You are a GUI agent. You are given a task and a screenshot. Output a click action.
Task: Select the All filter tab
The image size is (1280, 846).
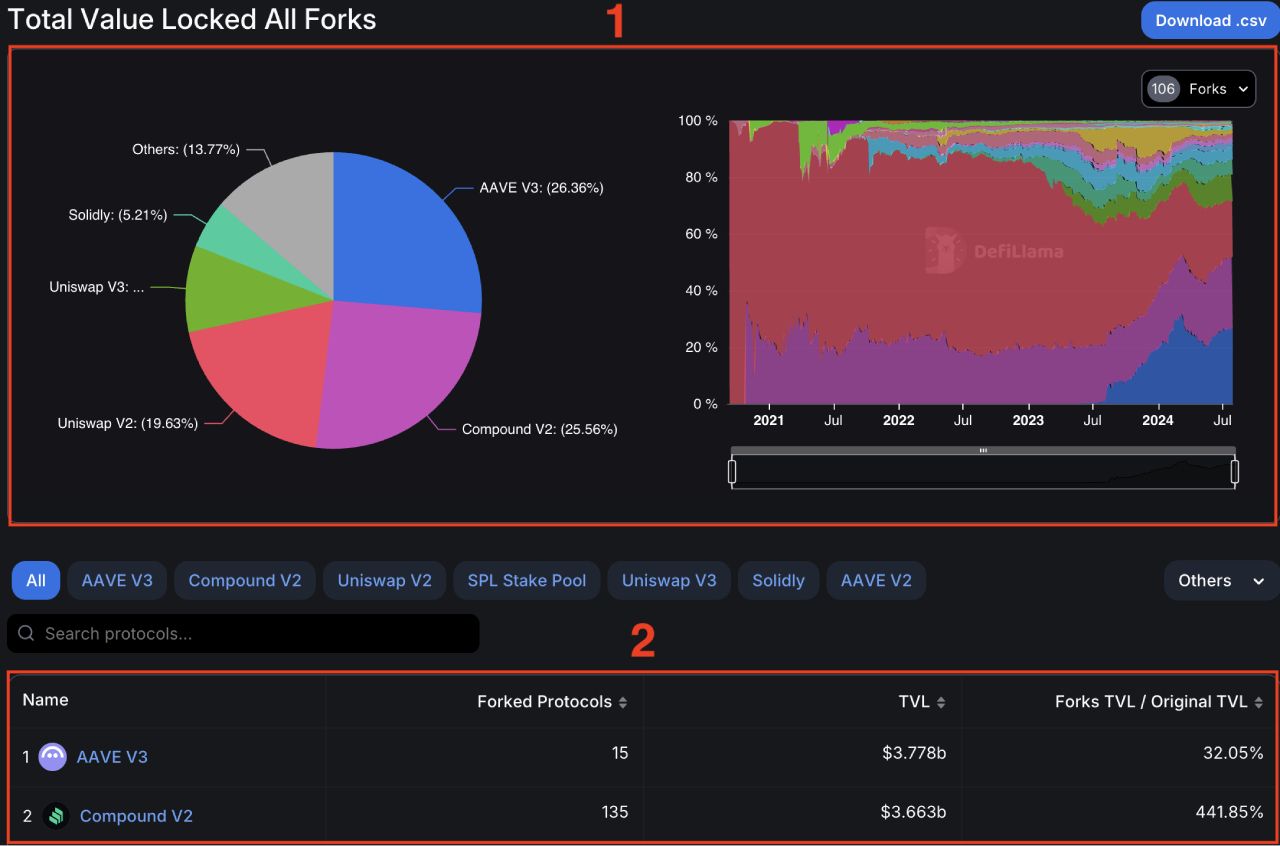pos(36,580)
